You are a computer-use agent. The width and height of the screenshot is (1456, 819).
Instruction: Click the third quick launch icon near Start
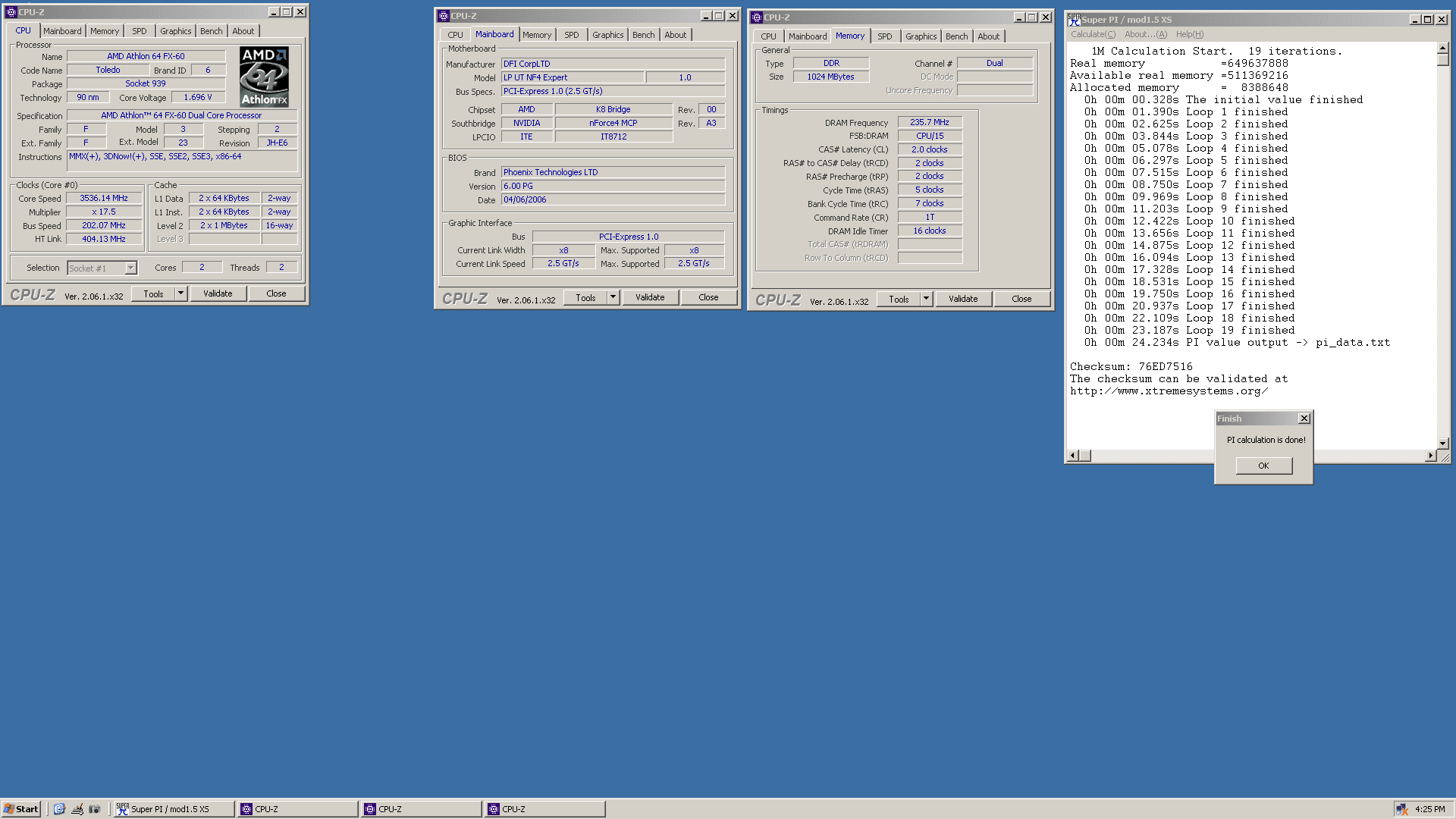pyautogui.click(x=95, y=809)
